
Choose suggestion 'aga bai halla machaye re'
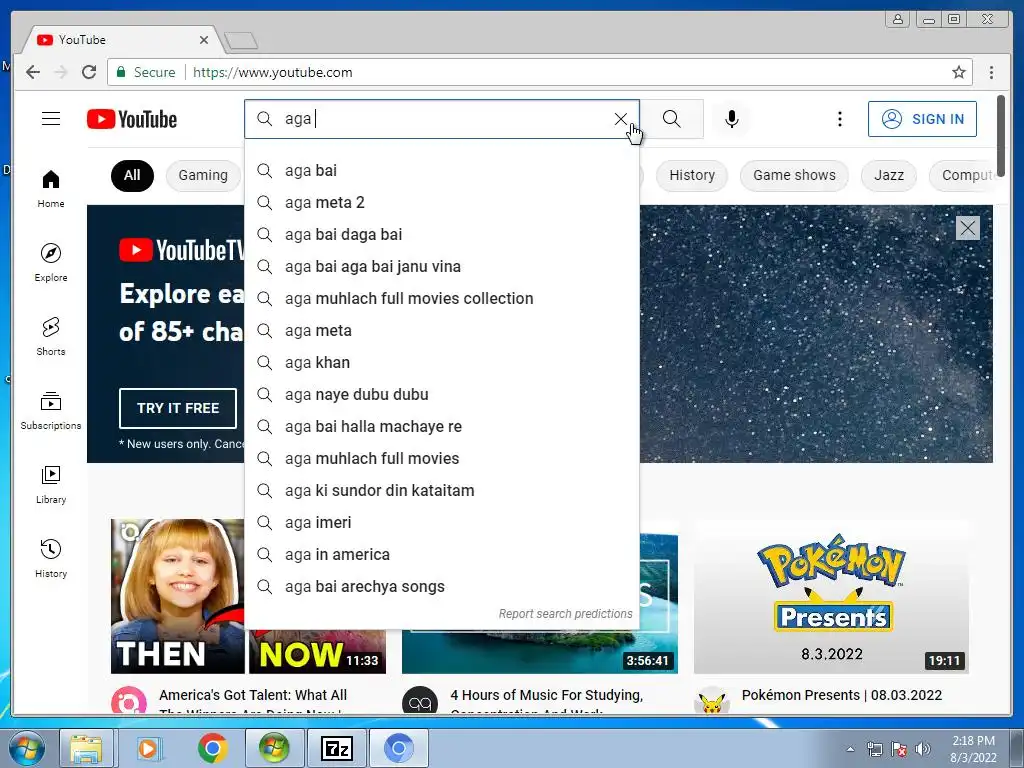442,426
